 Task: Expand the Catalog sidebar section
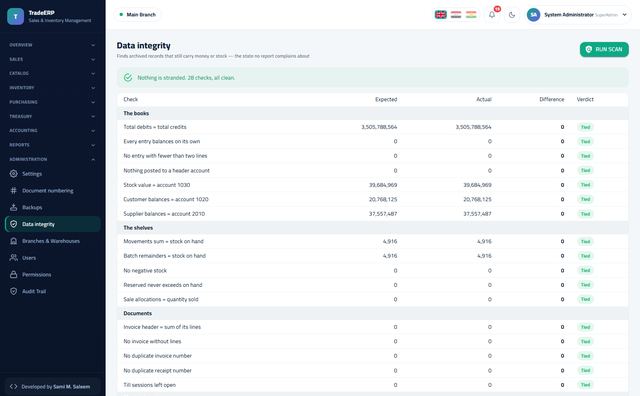(52, 73)
